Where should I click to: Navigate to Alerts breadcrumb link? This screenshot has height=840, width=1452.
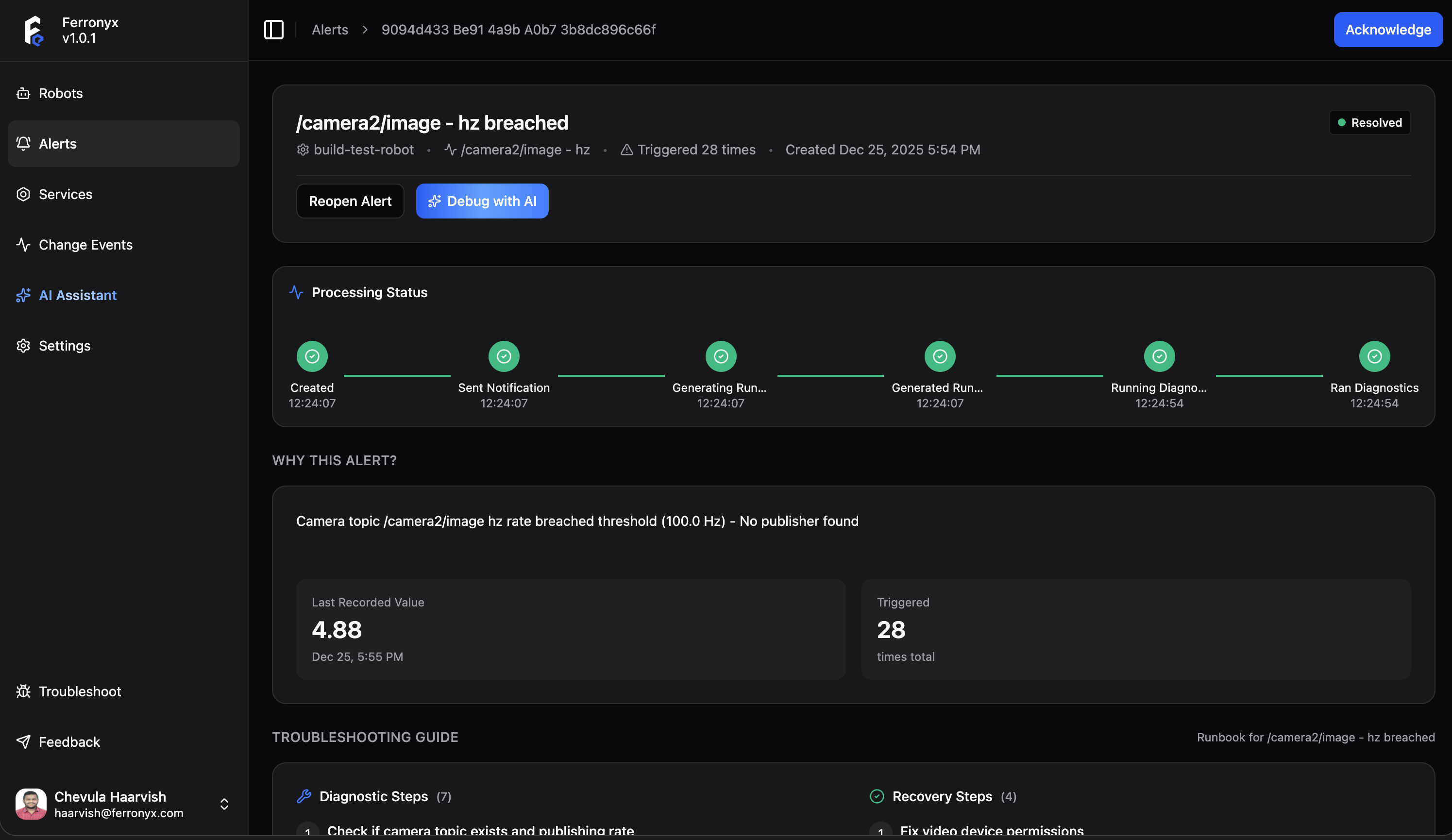click(330, 30)
